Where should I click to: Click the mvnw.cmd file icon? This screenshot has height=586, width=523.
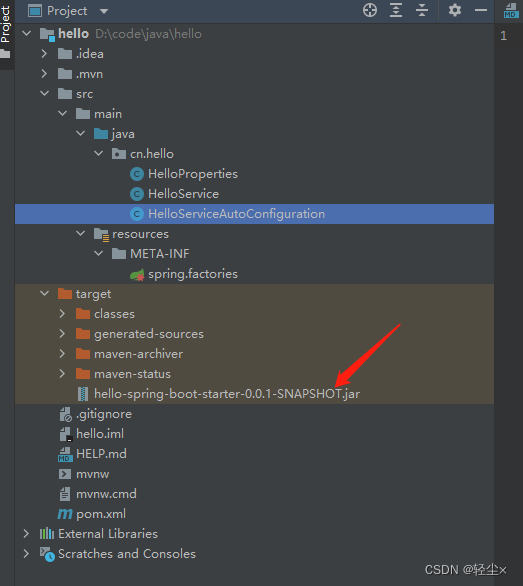coord(65,494)
